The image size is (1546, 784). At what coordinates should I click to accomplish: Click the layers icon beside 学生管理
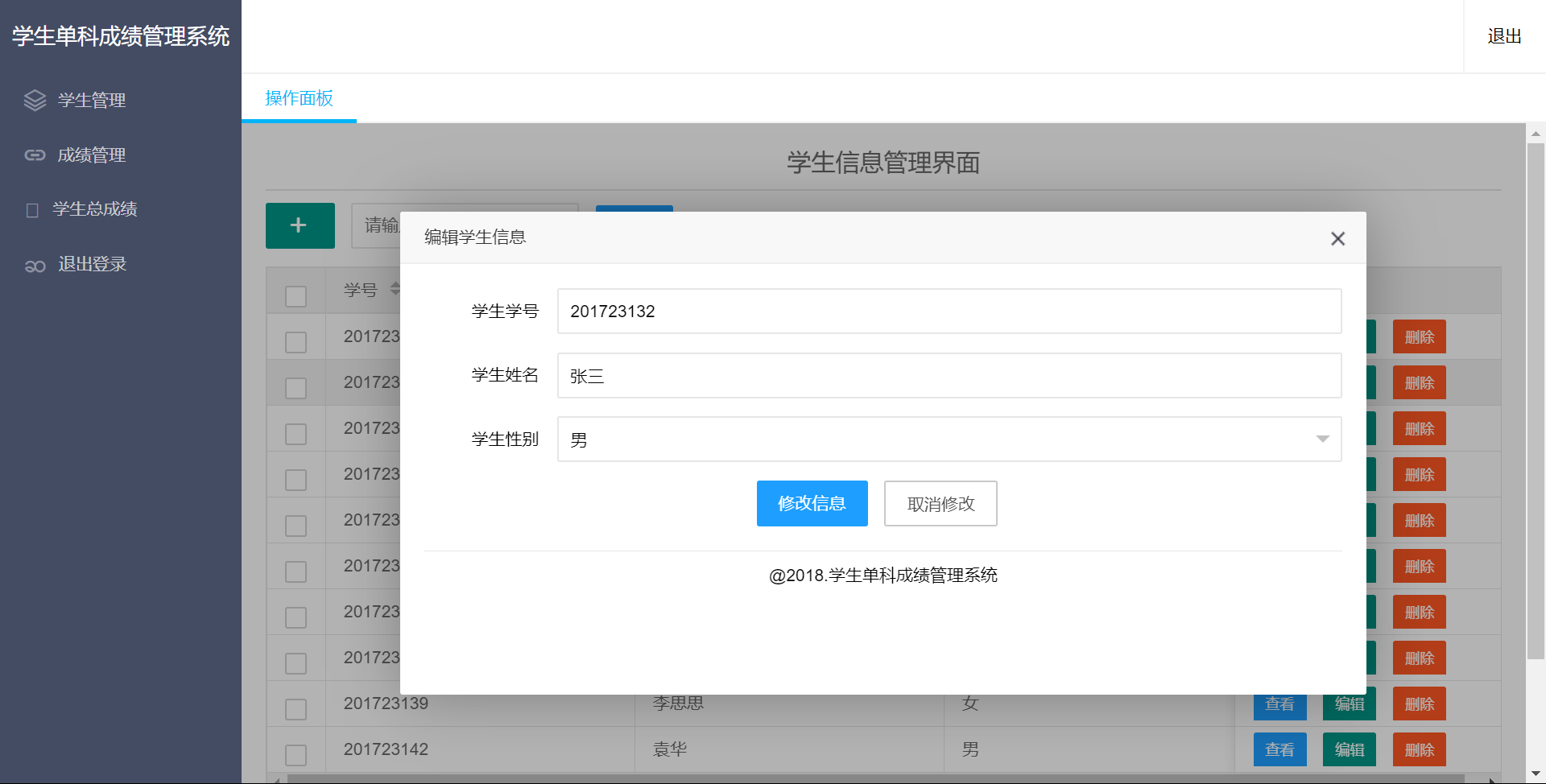(x=35, y=100)
